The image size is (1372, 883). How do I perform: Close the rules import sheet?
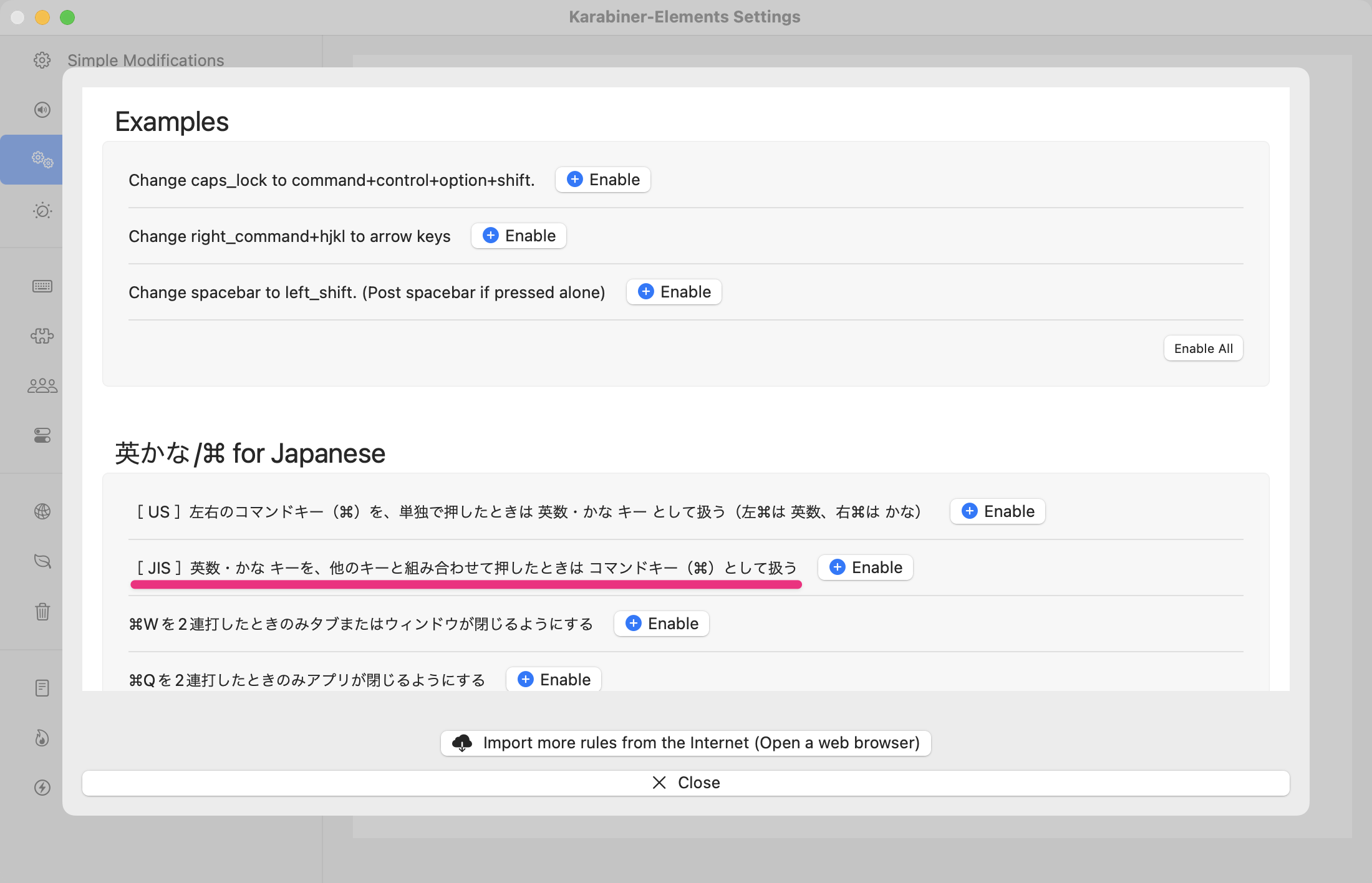(685, 783)
